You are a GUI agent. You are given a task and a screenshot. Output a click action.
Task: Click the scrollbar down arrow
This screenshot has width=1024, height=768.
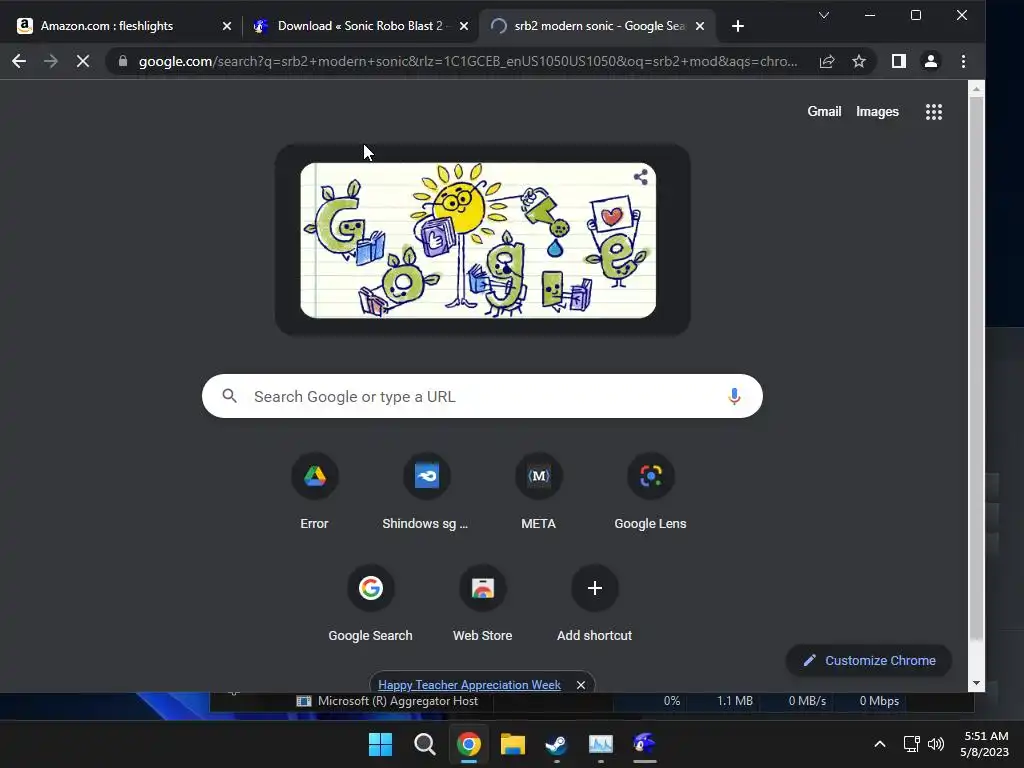pos(976,683)
